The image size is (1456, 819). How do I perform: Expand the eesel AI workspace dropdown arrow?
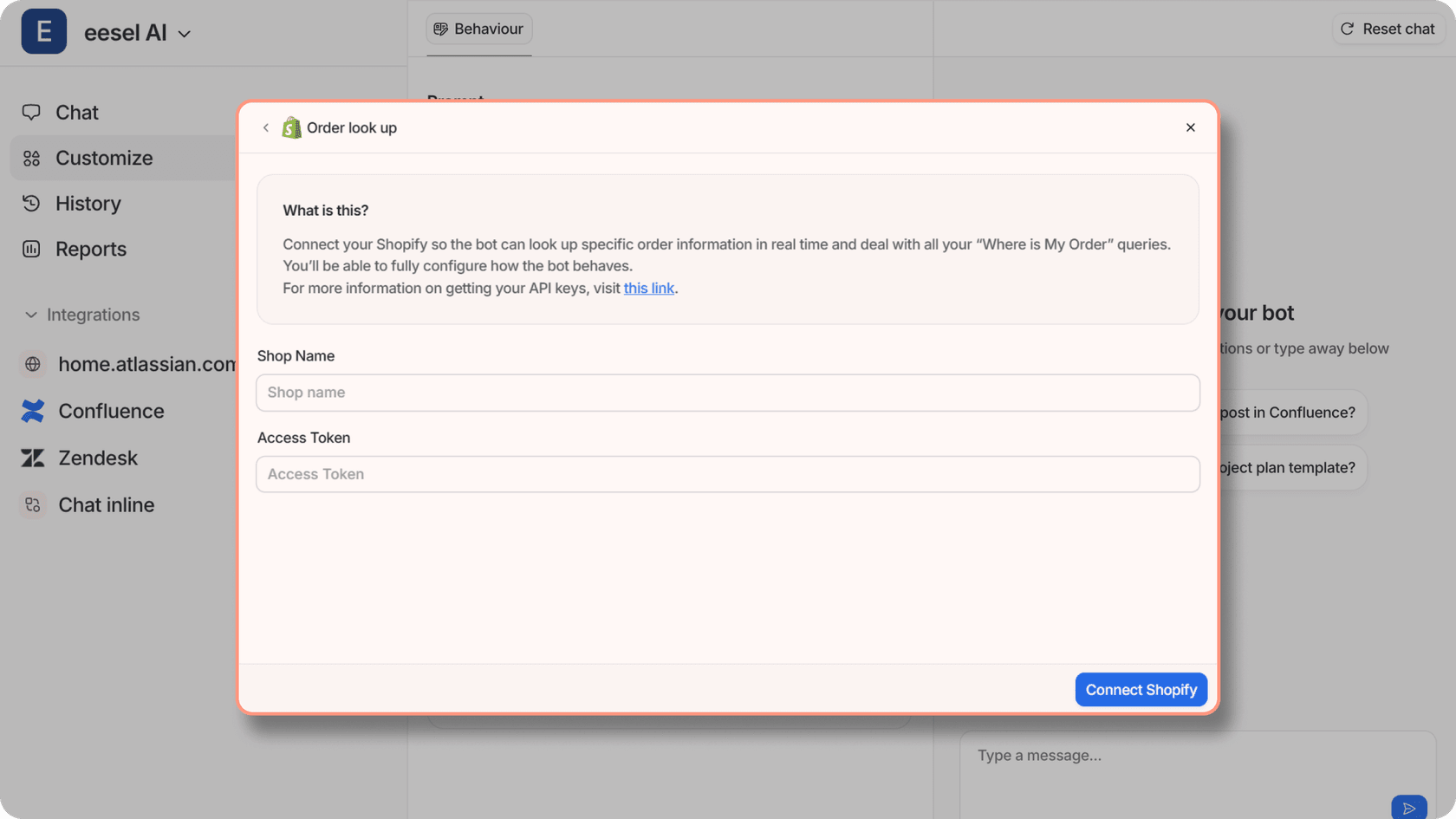(x=184, y=34)
